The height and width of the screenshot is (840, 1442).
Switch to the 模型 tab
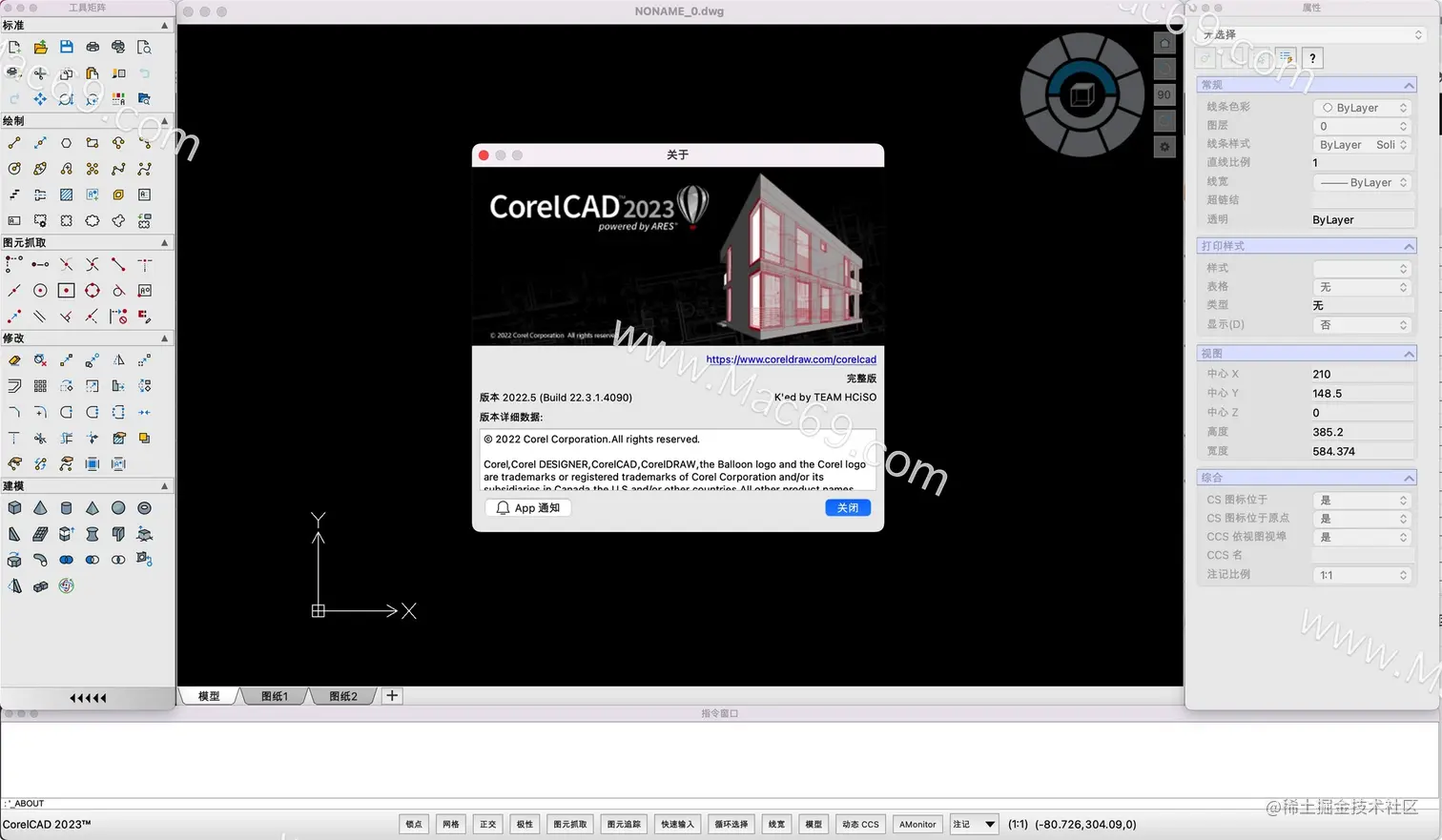(x=209, y=696)
